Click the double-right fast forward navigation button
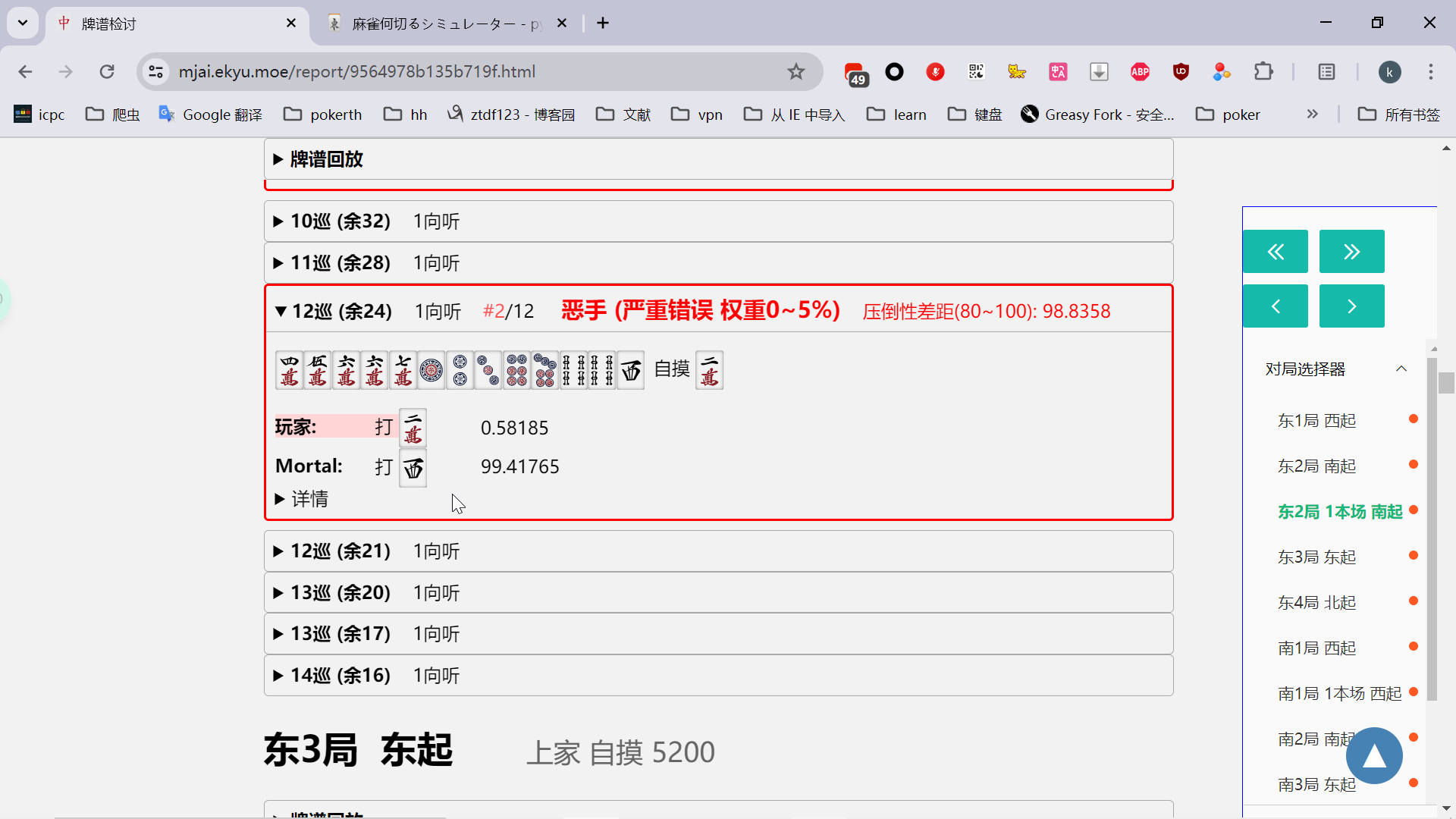The height and width of the screenshot is (819, 1456). tap(1351, 252)
